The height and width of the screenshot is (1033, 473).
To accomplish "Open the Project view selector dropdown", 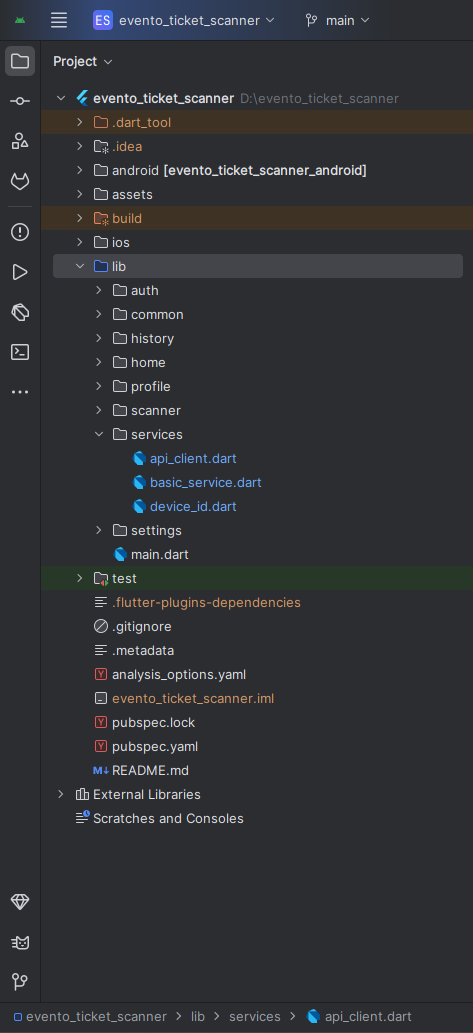I will coord(83,61).
